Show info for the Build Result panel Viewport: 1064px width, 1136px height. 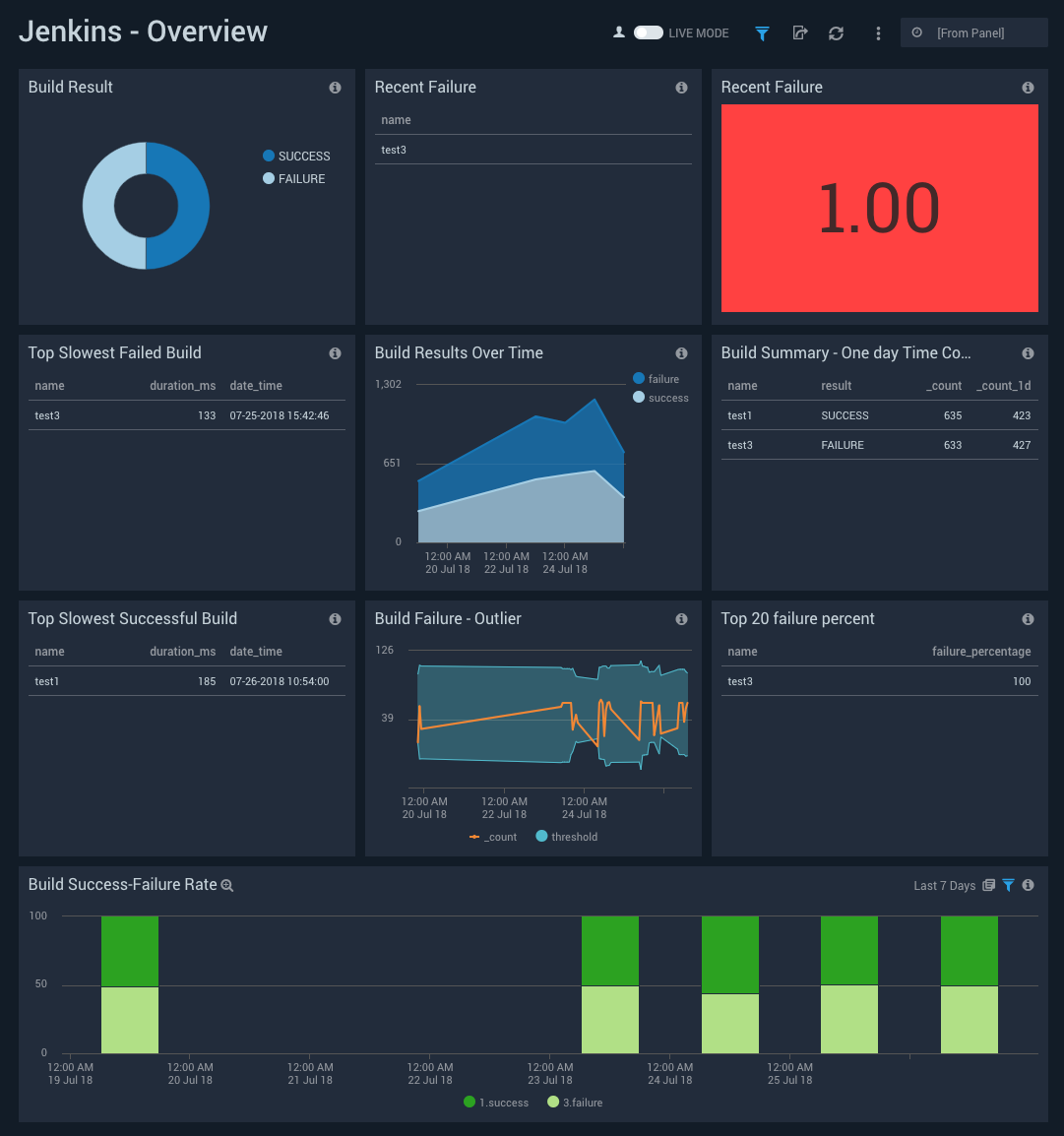pos(335,88)
